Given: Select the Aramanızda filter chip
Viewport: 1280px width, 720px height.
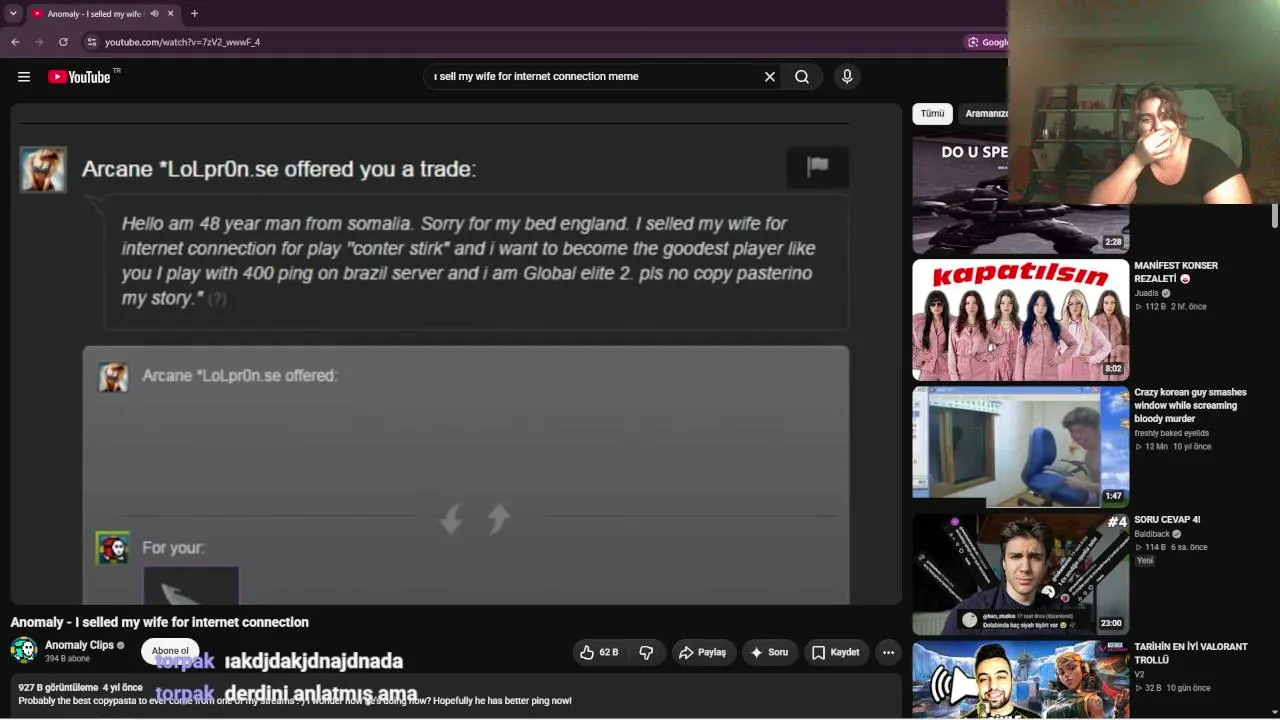Looking at the screenshot, I should pos(986,114).
